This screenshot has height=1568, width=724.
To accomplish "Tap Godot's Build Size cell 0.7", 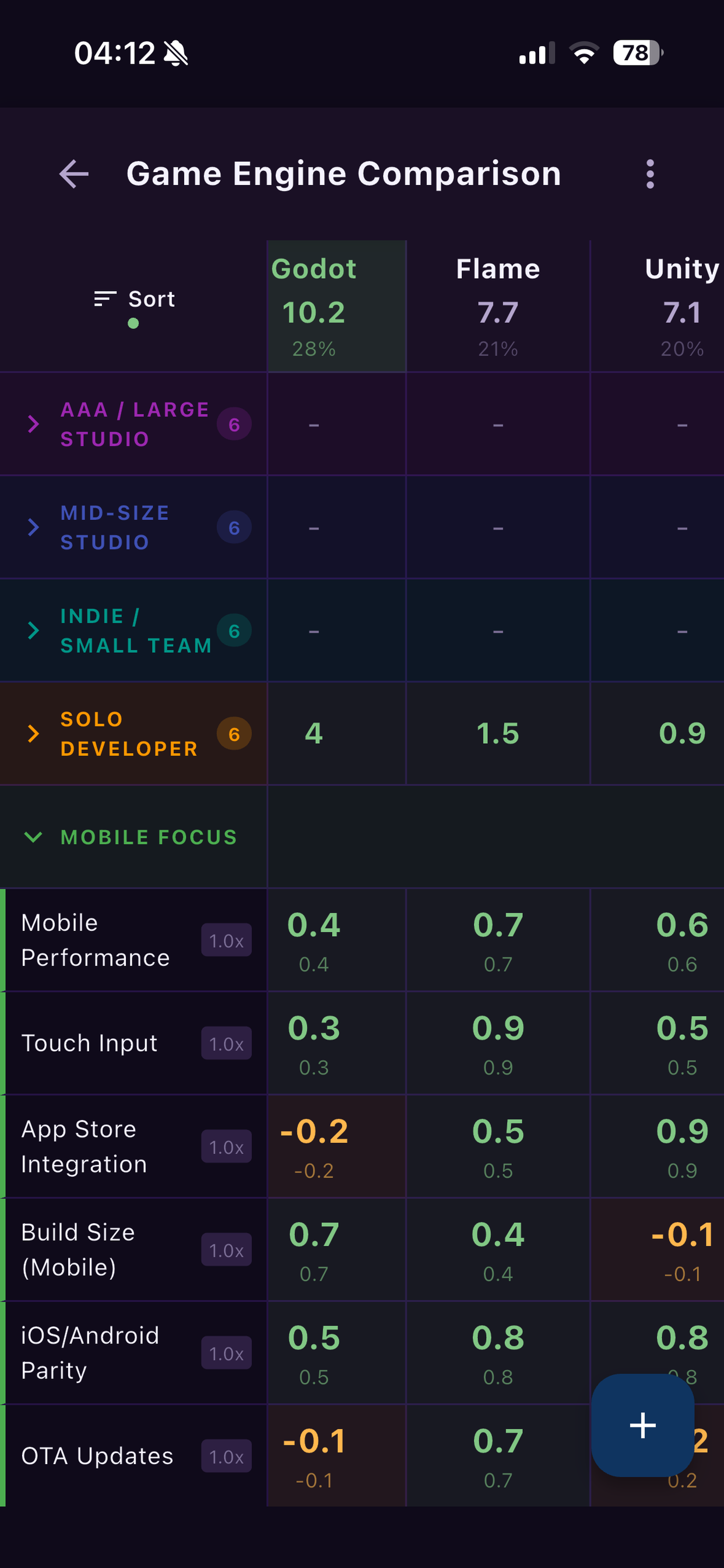I will [336, 1250].
